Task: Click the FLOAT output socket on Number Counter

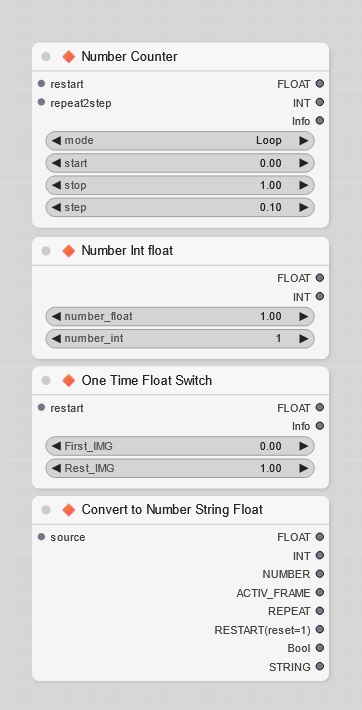Action: (x=320, y=84)
